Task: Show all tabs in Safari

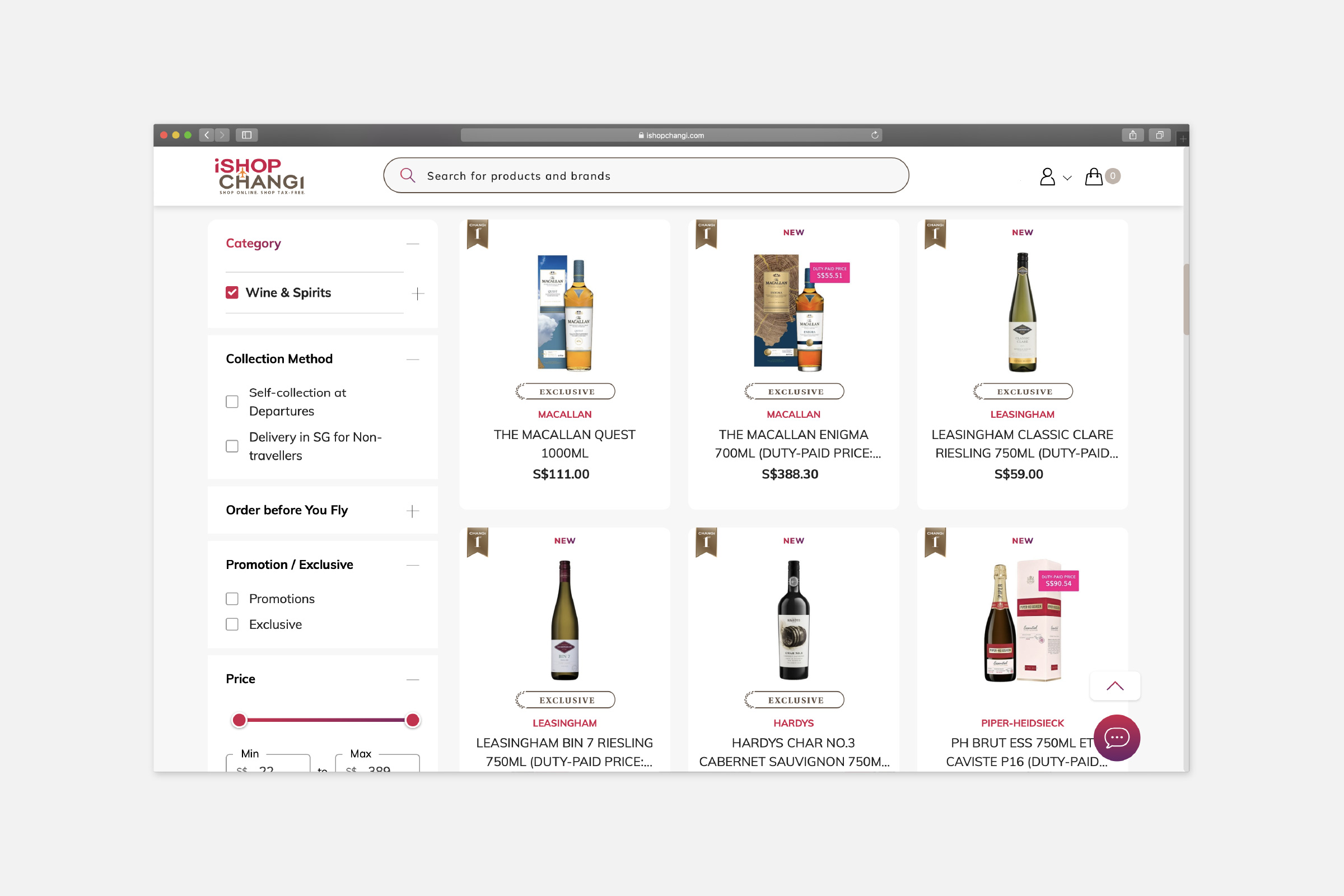Action: click(1159, 135)
